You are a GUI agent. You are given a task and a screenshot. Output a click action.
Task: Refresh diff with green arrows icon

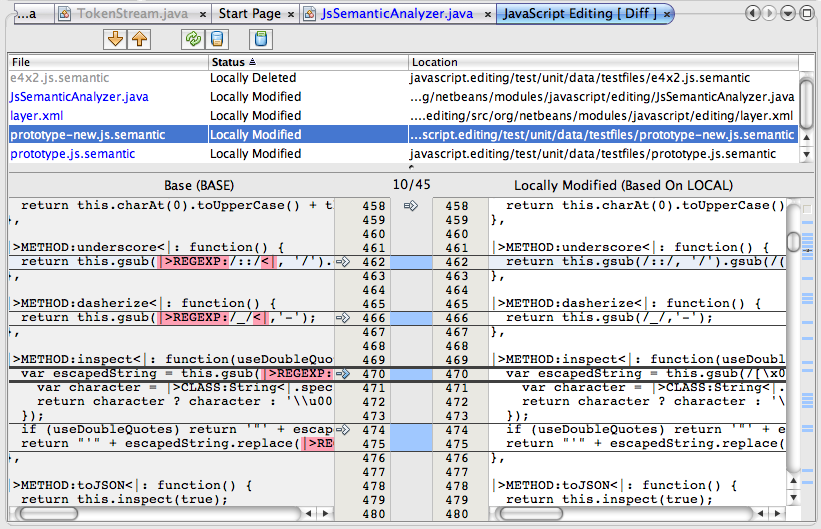[x=193, y=39]
